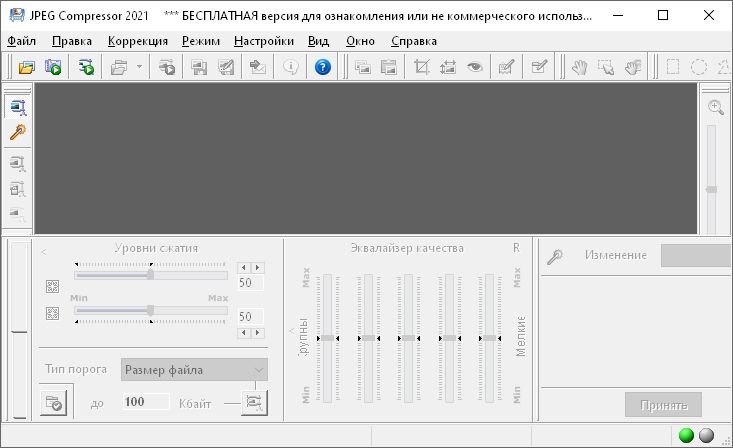This screenshot has width=733, height=448.
Task: Open help with the blue question mark
Action: point(323,67)
